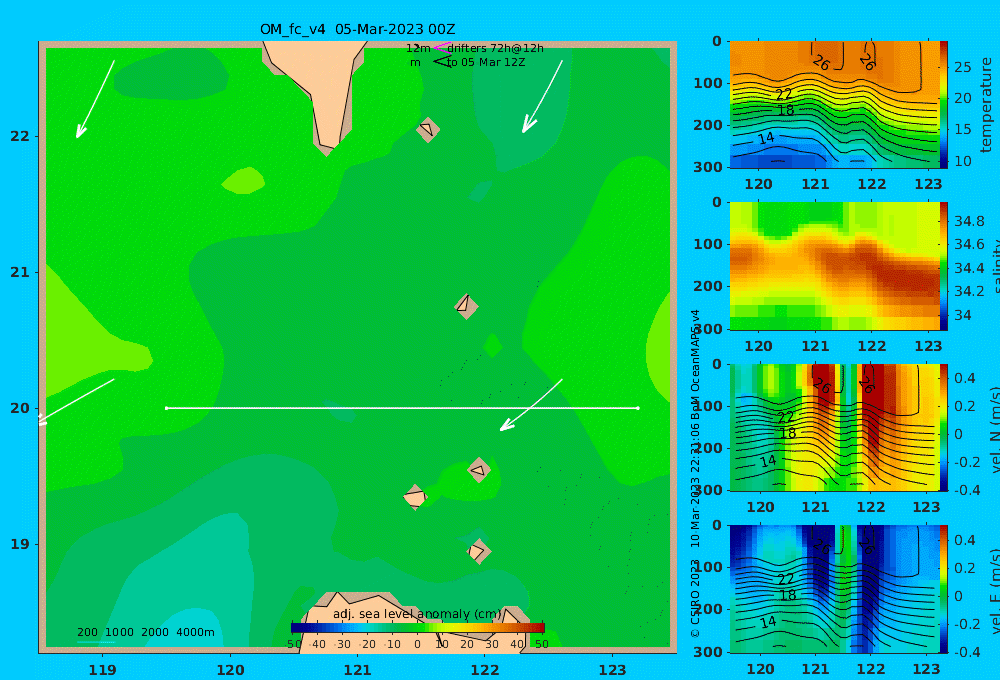Click latitude label '22' on the map axis
Viewport: 1000px width, 680px height.
(x=20, y=136)
